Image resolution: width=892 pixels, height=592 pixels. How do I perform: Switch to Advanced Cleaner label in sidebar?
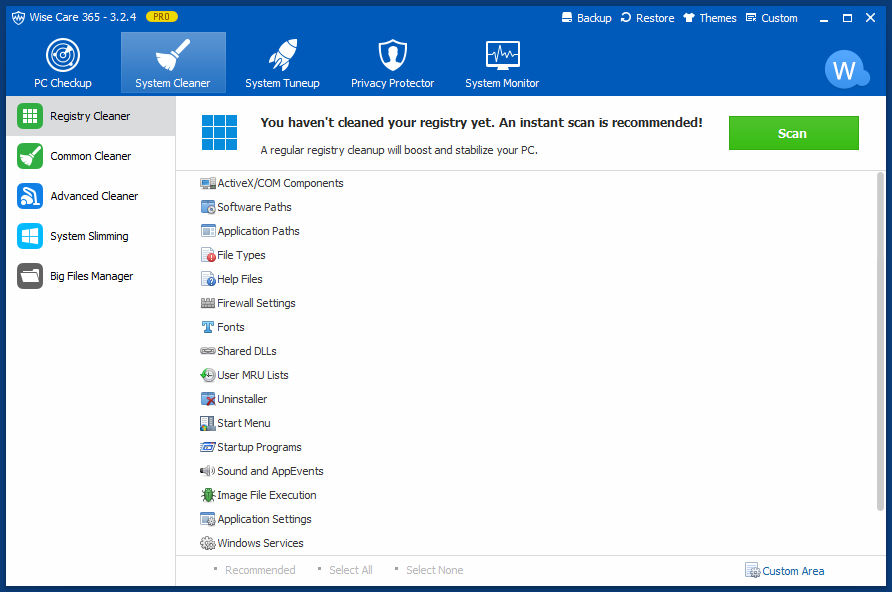tap(94, 196)
